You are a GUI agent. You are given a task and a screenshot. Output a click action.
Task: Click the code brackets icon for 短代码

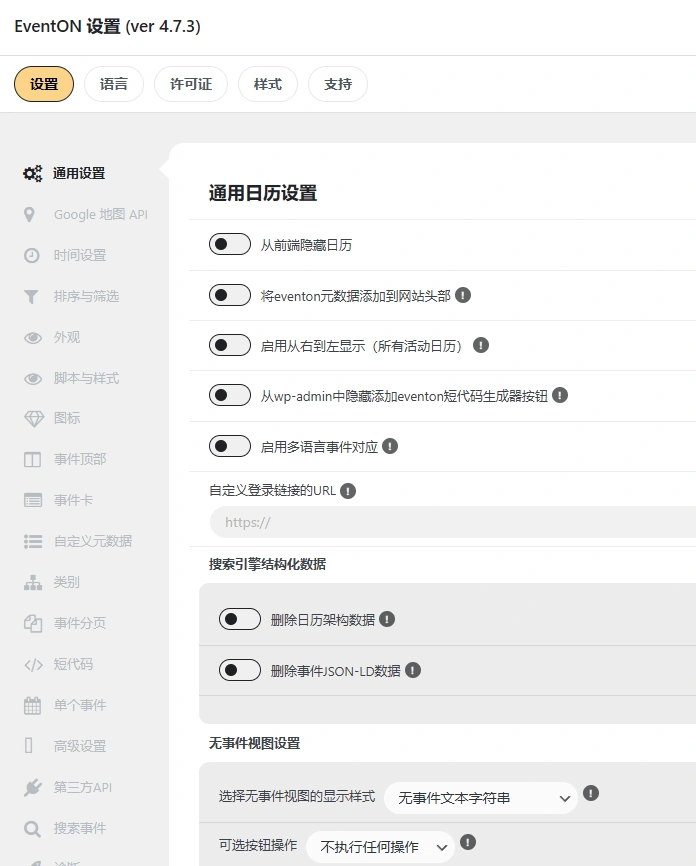coord(33,664)
